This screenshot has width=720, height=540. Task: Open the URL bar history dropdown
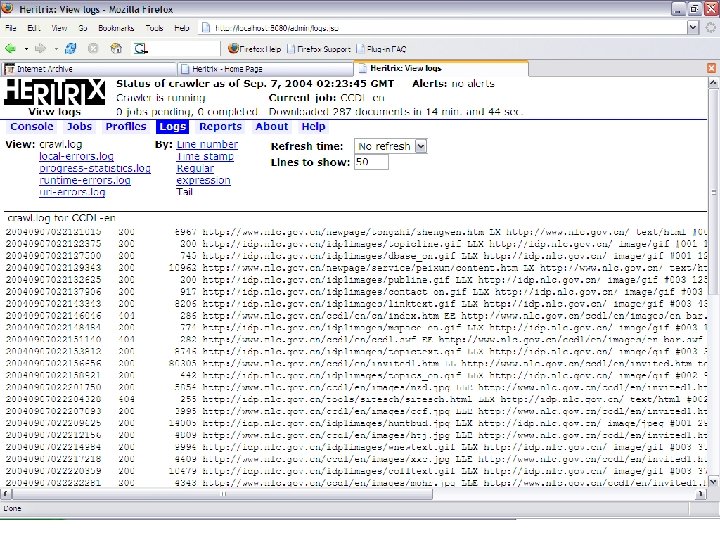(693, 28)
